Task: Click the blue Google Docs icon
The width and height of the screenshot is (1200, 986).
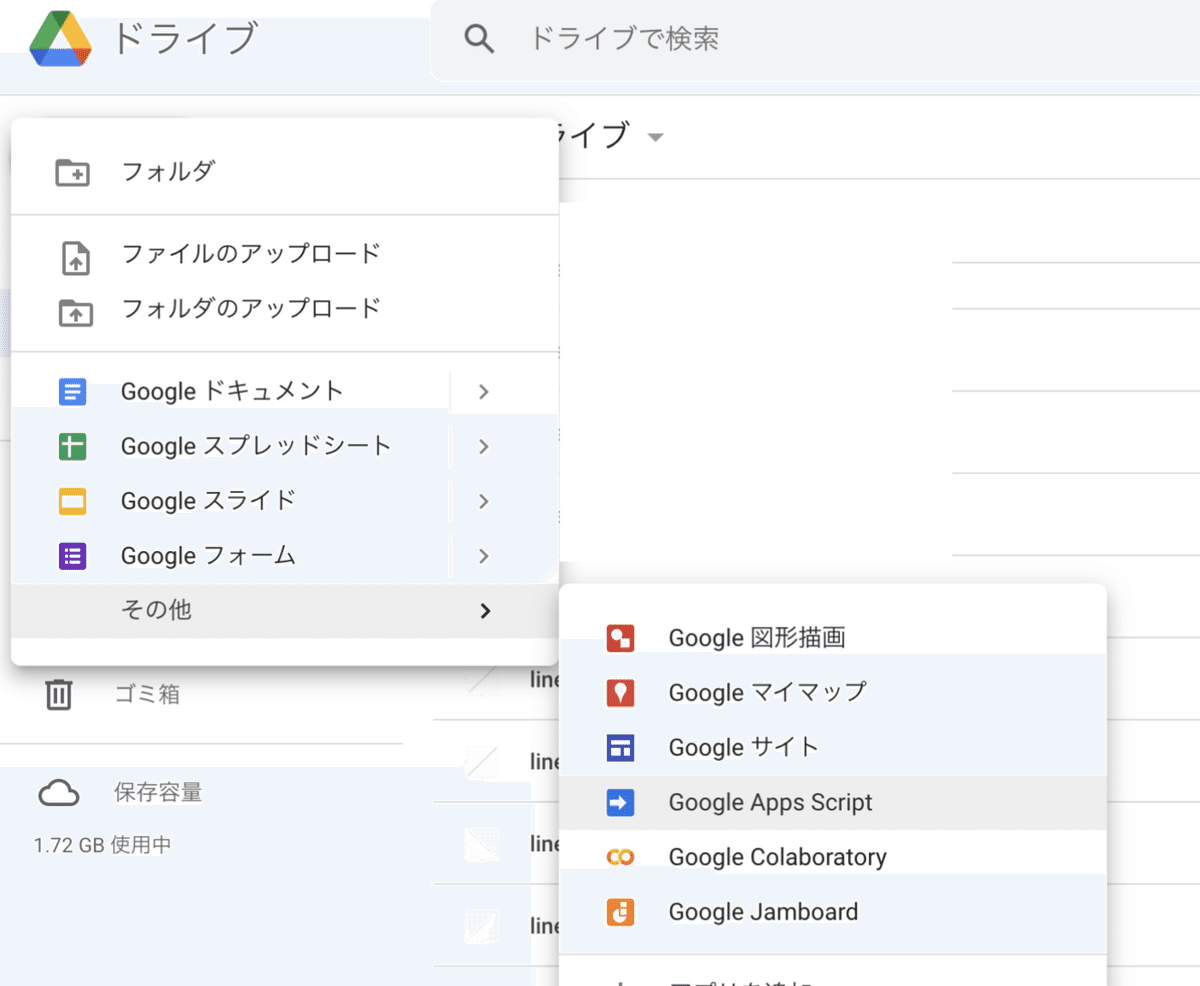Action: pos(73,392)
